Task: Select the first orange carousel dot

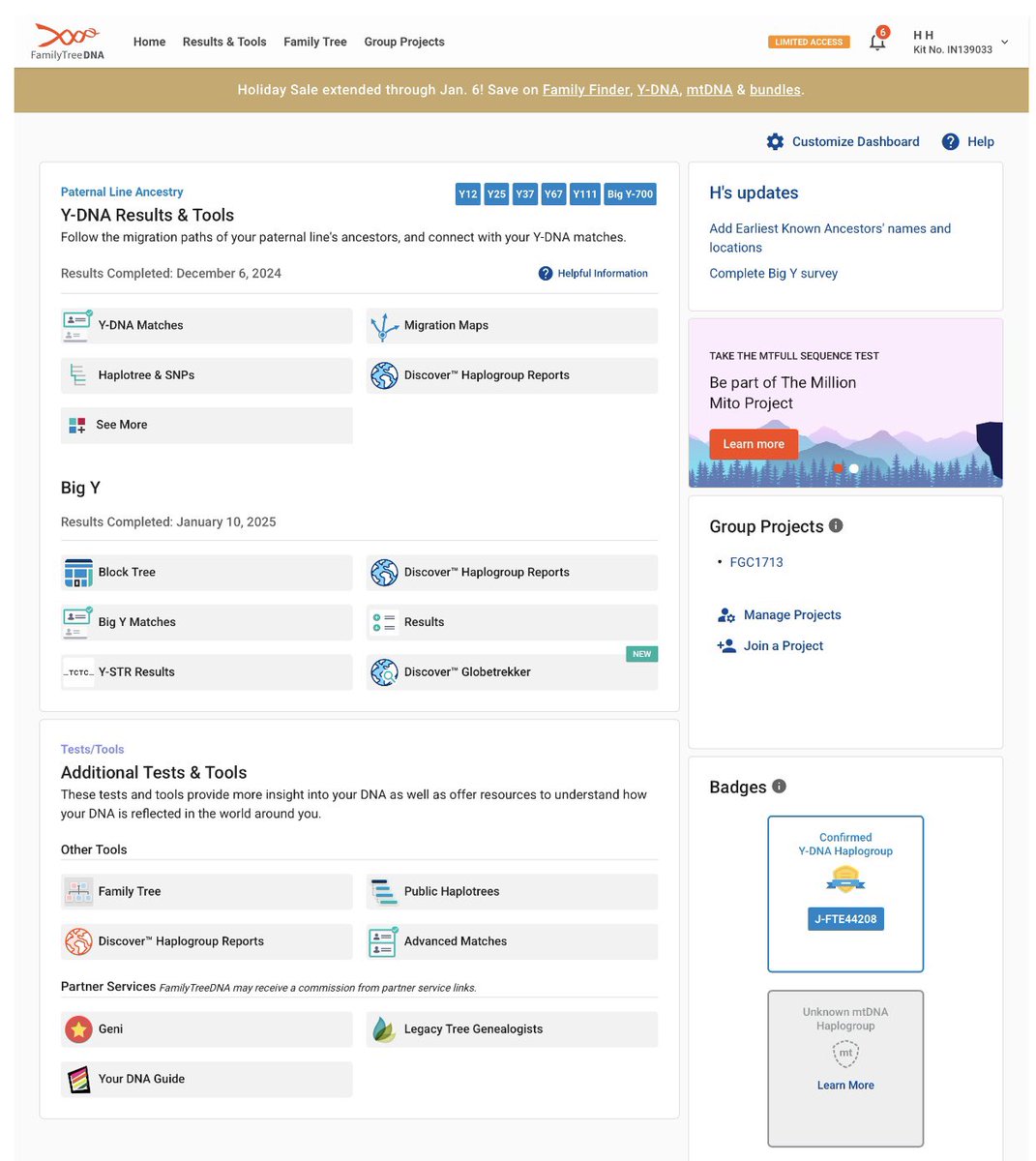Action: [838, 468]
